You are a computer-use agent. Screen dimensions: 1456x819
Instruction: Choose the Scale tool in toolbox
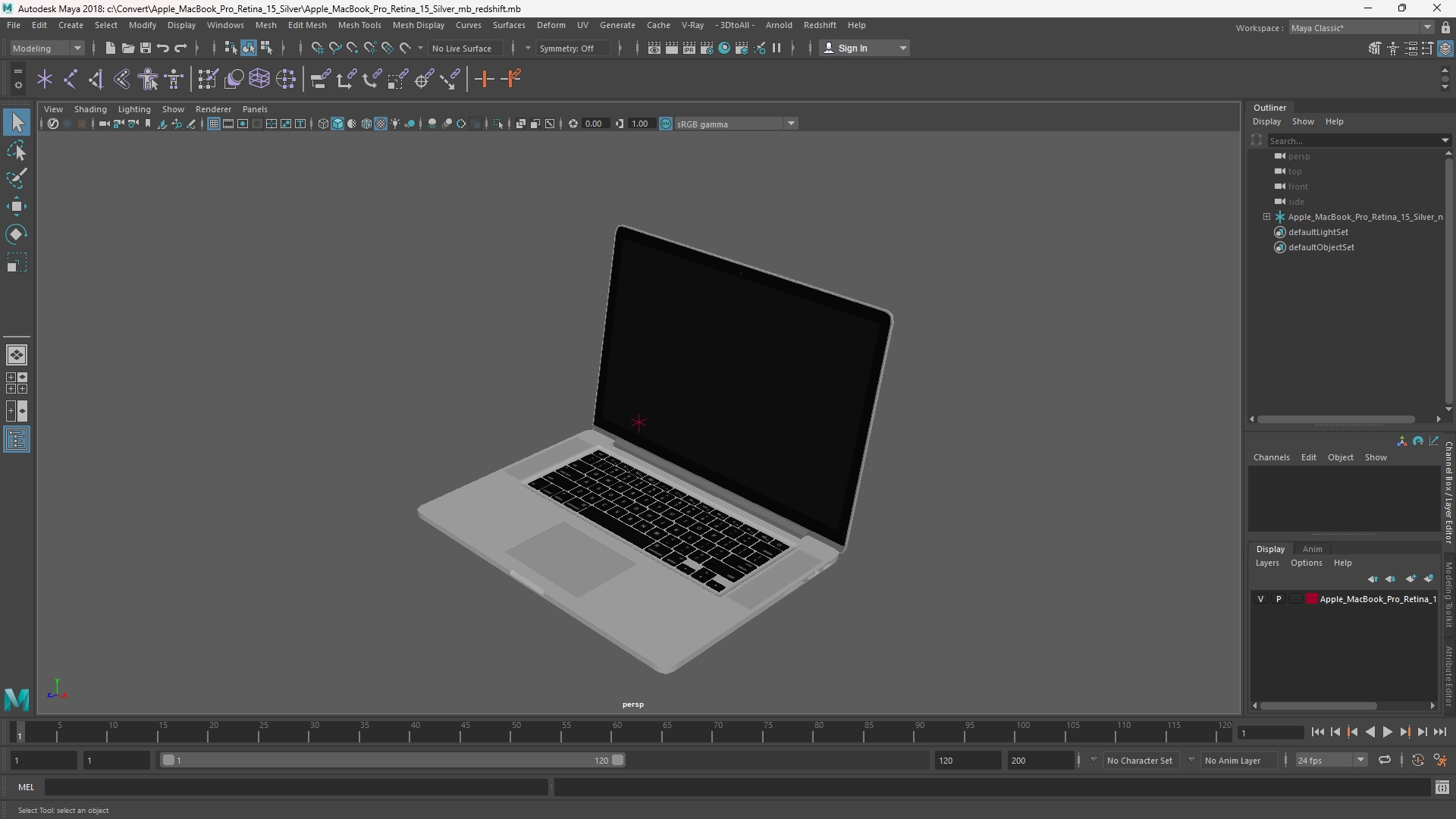pyautogui.click(x=17, y=262)
